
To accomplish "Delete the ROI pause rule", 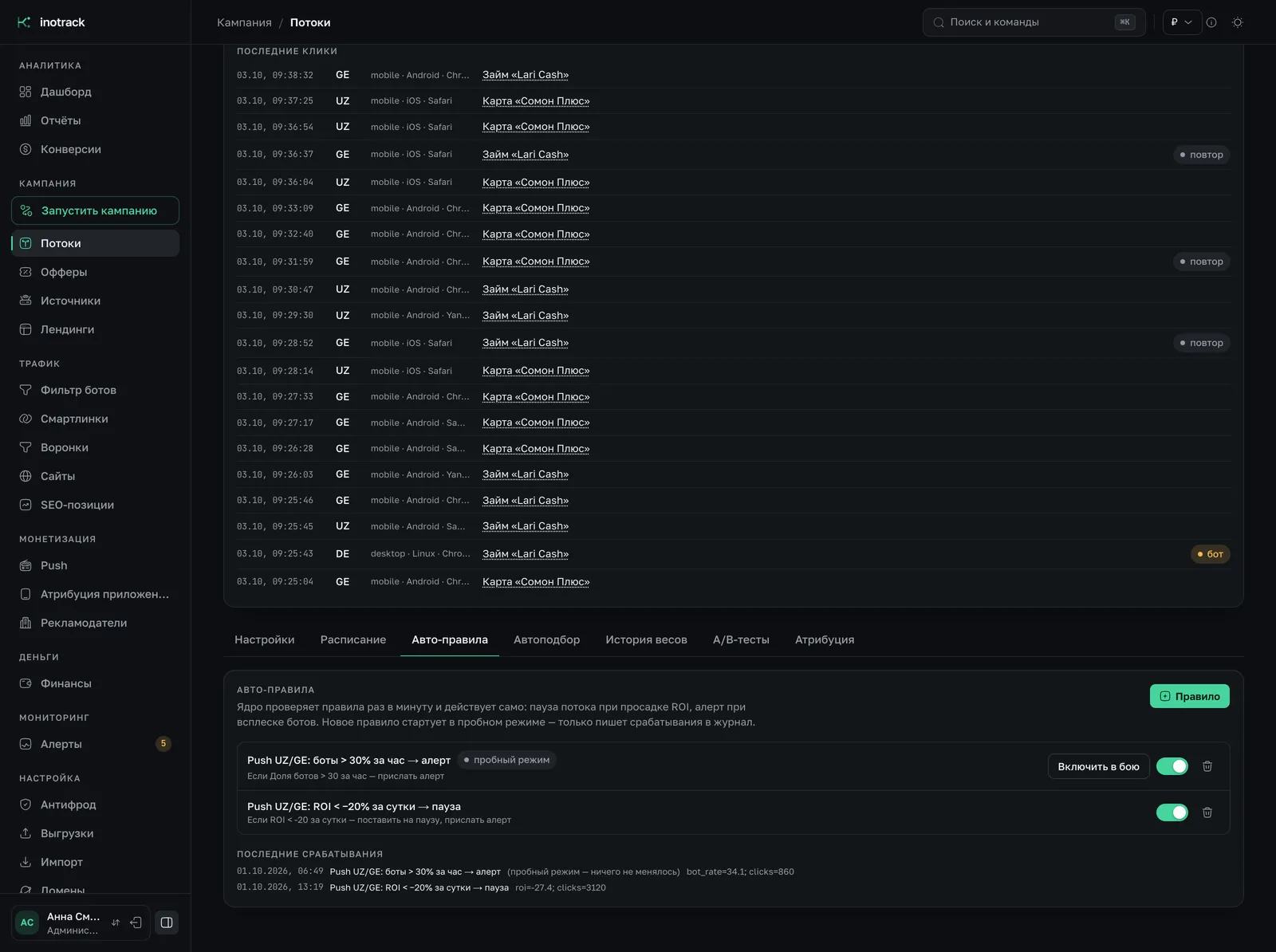I will (1207, 812).
